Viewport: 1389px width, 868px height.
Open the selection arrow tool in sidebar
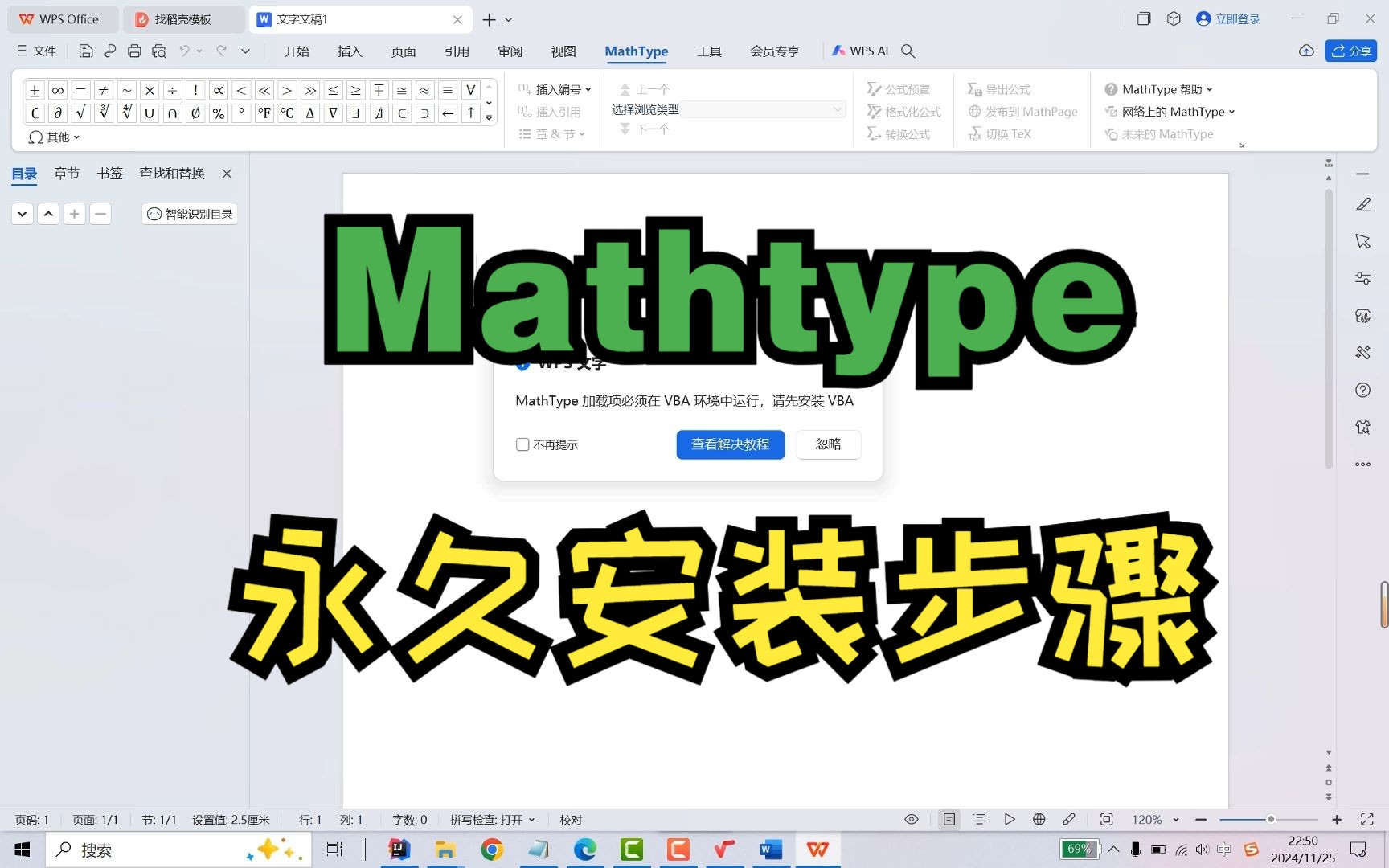tap(1362, 241)
